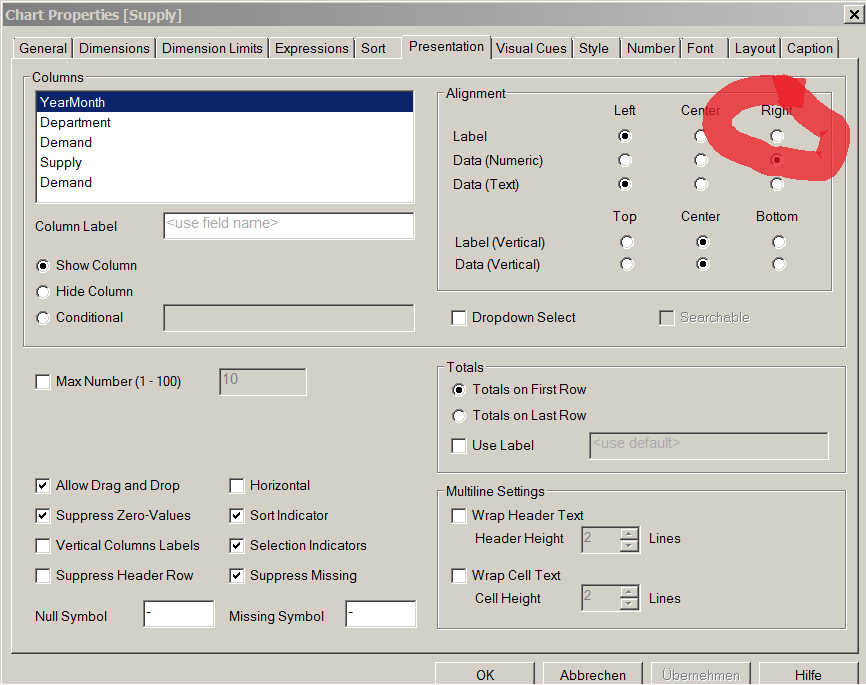Viewport: 866px width, 685px height.
Task: Set Label alignment to Center
Action: tap(701, 136)
